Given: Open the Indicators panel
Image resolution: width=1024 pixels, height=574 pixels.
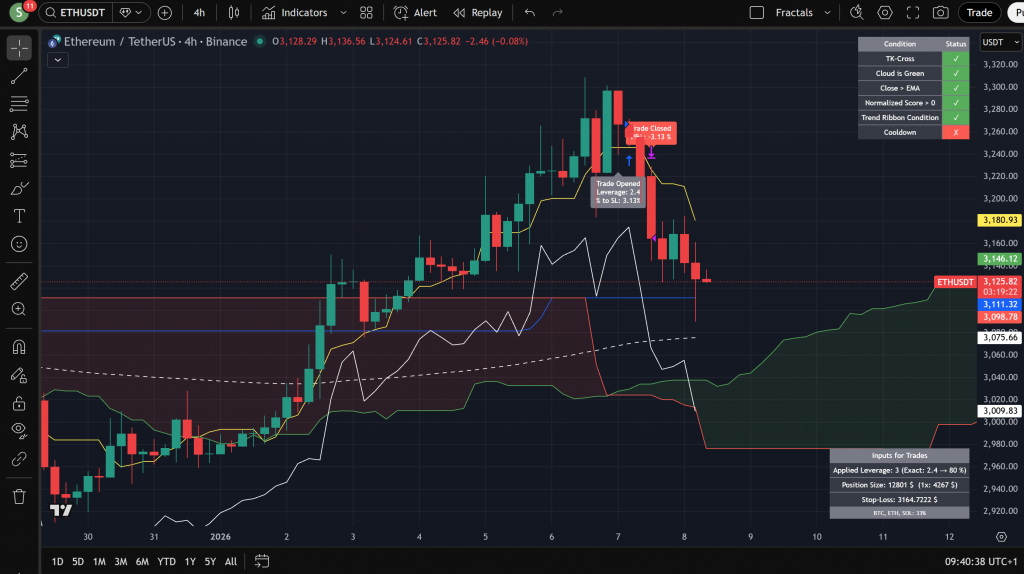Looking at the screenshot, I should [296, 13].
